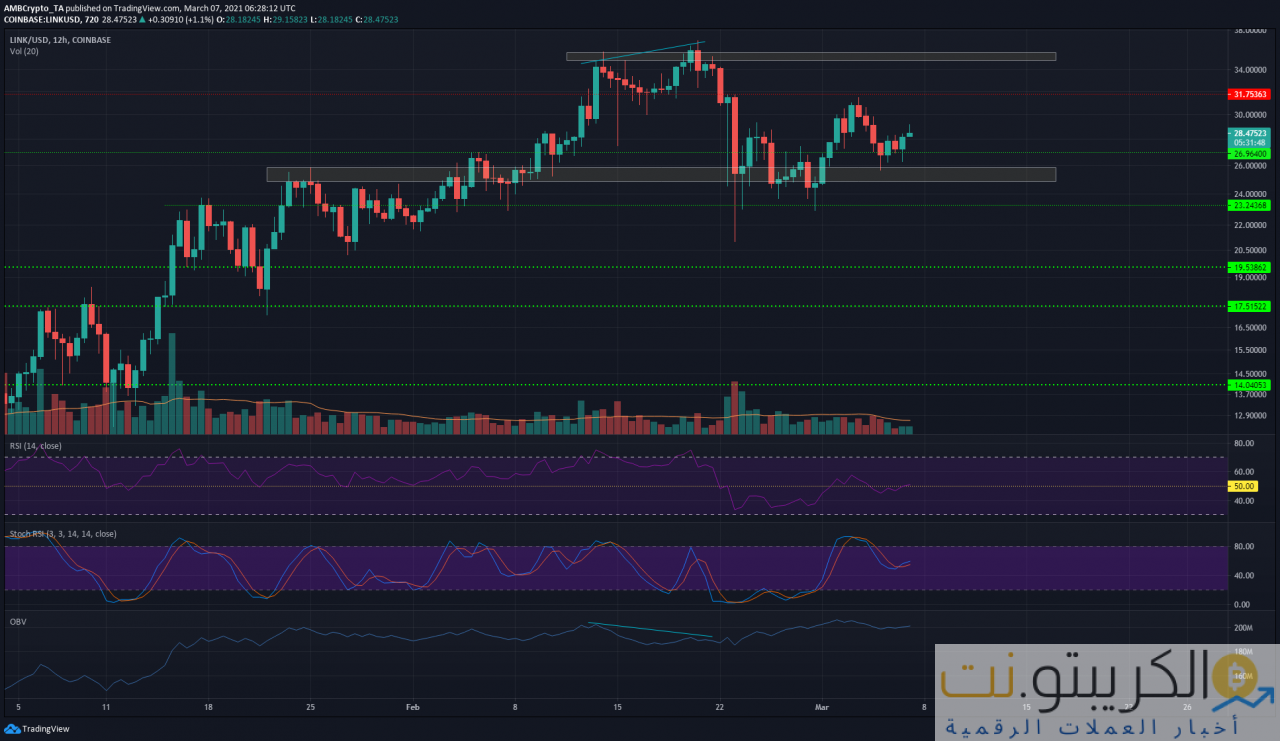Click the yellow 50.00 RSI midline label

(1243, 487)
